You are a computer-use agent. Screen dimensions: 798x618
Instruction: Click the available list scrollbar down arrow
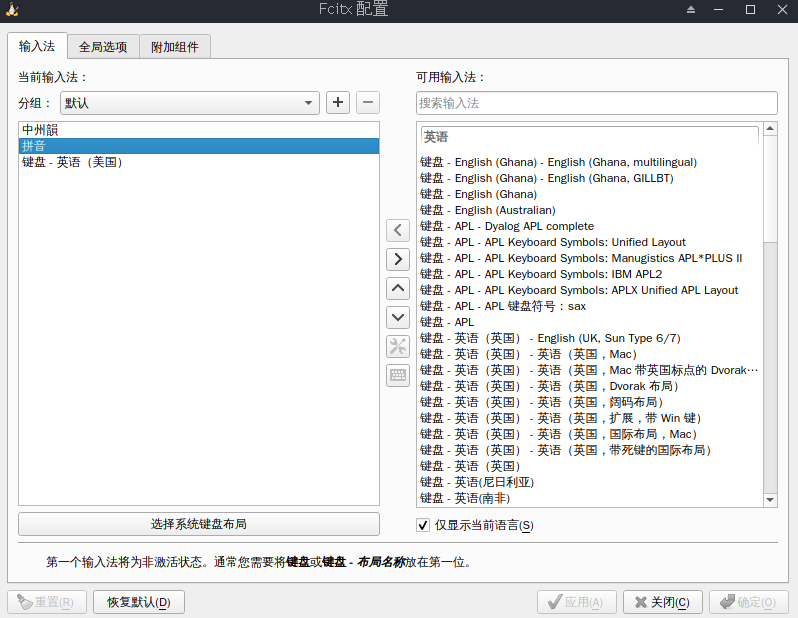click(x=771, y=500)
